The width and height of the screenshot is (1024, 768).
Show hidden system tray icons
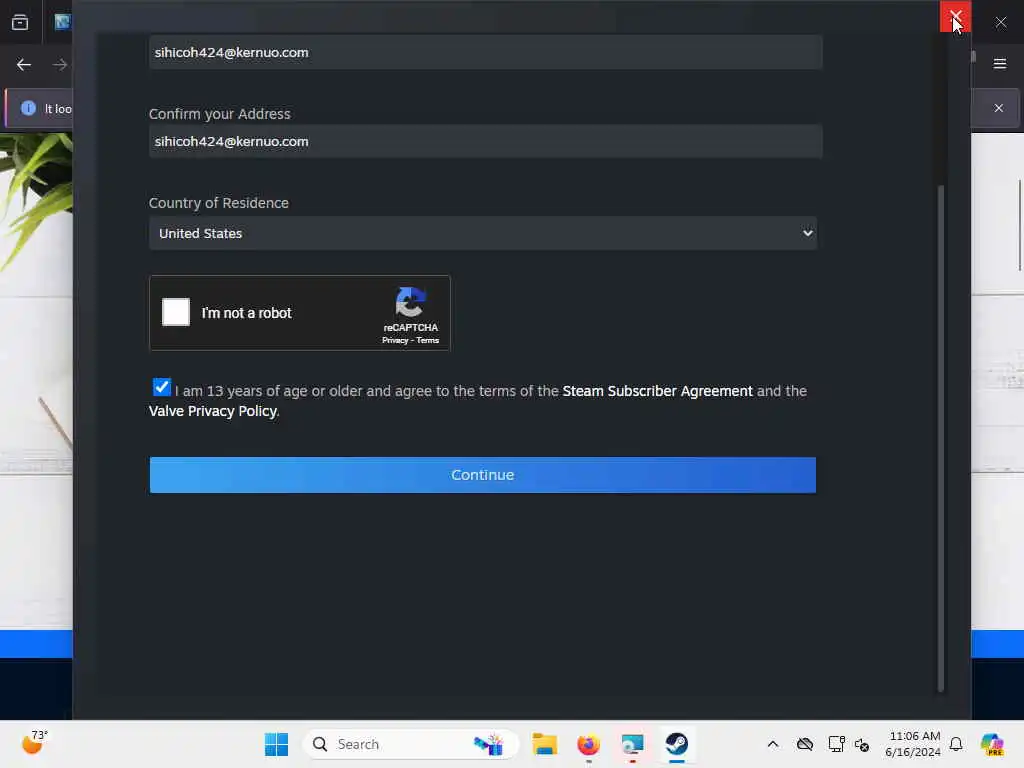coord(773,744)
